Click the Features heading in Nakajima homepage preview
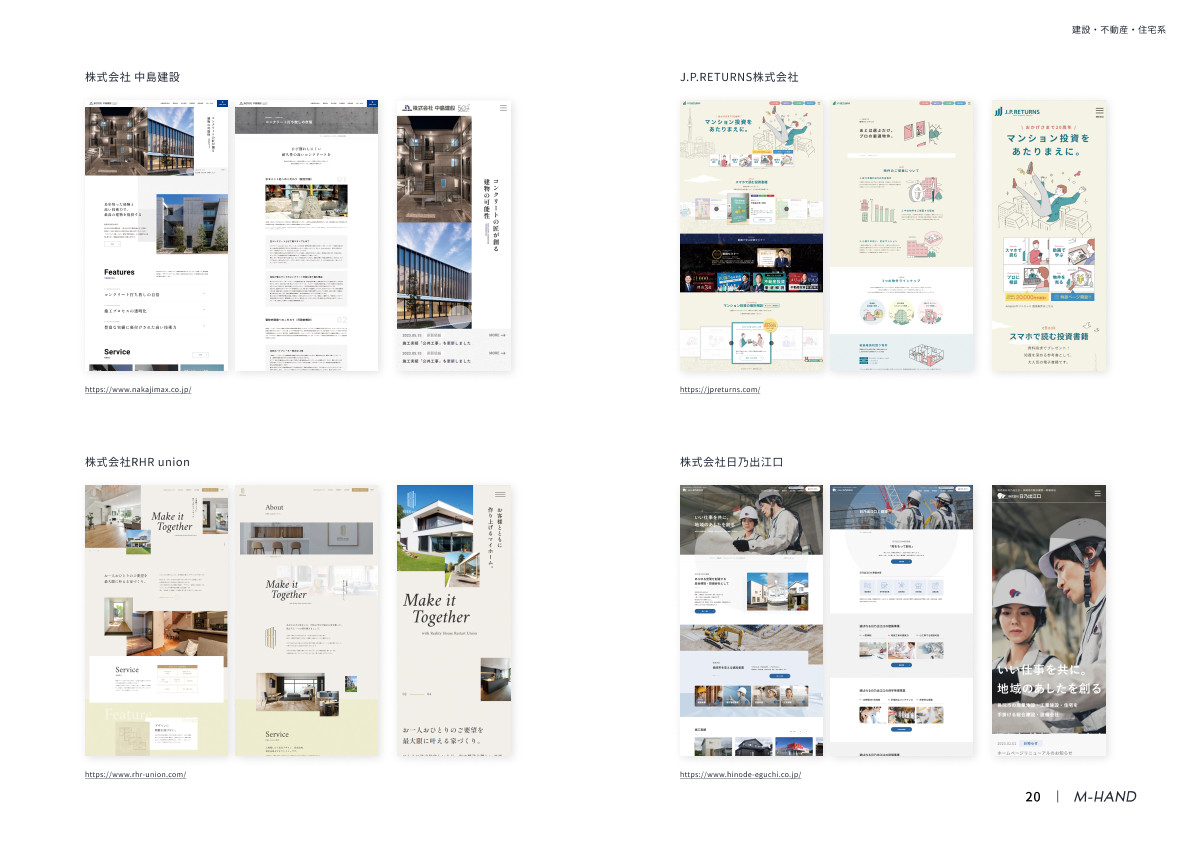This screenshot has height=842, width=1191. click(119, 272)
